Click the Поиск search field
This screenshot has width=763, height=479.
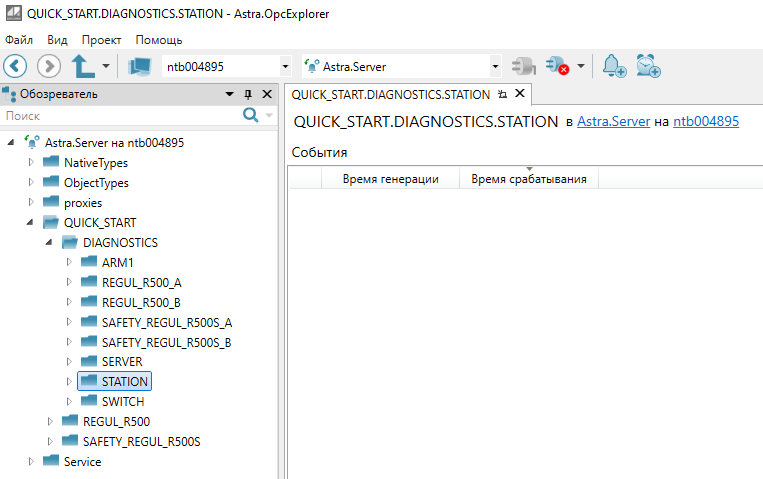[x=120, y=116]
